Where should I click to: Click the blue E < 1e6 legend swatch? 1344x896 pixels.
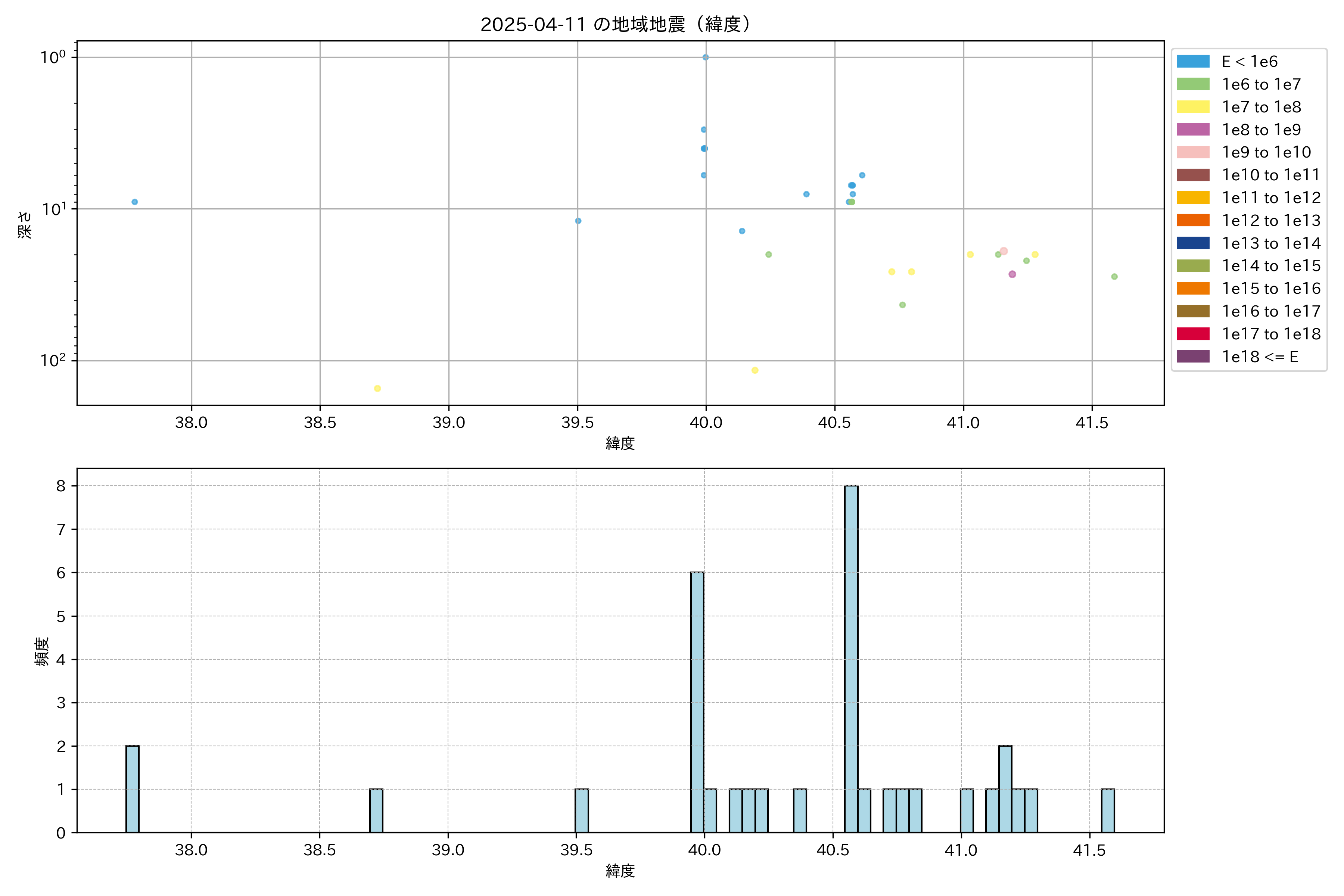click(x=1192, y=61)
